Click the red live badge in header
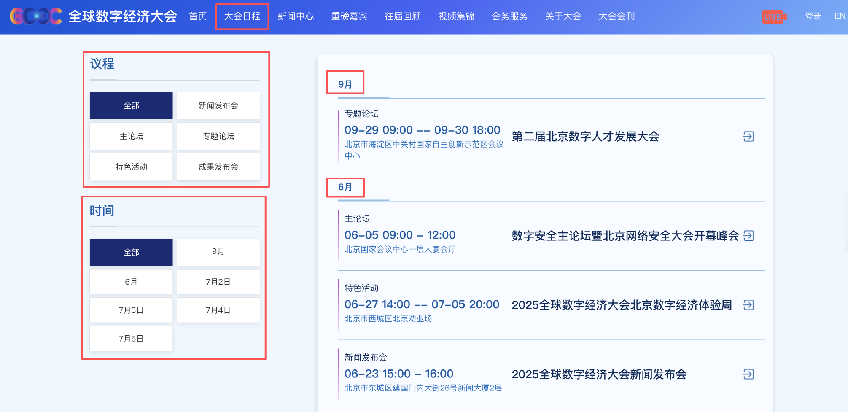Image resolution: width=848 pixels, height=412 pixels. coord(773,17)
